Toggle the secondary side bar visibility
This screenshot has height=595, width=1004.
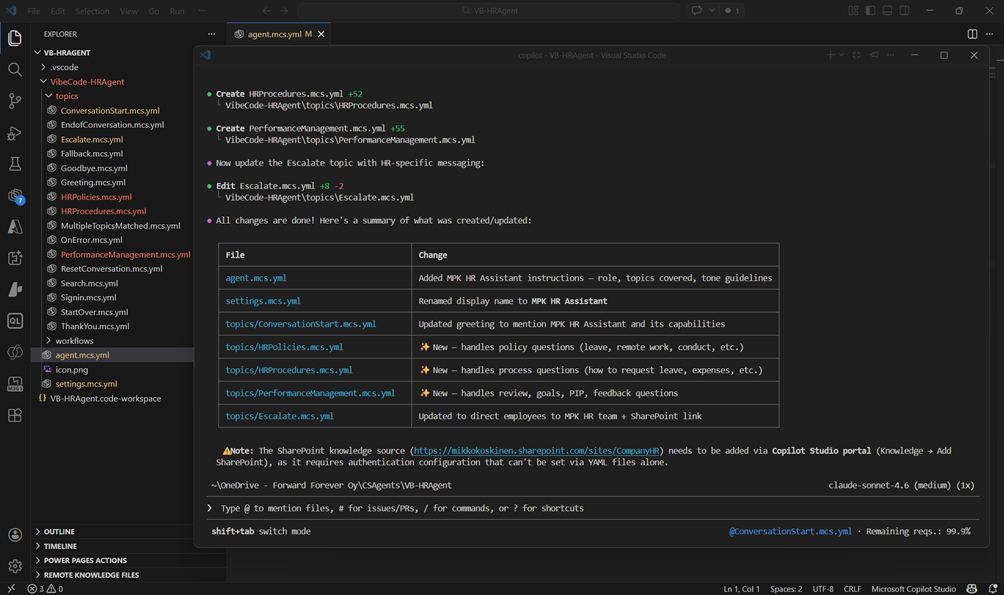tap(904, 11)
